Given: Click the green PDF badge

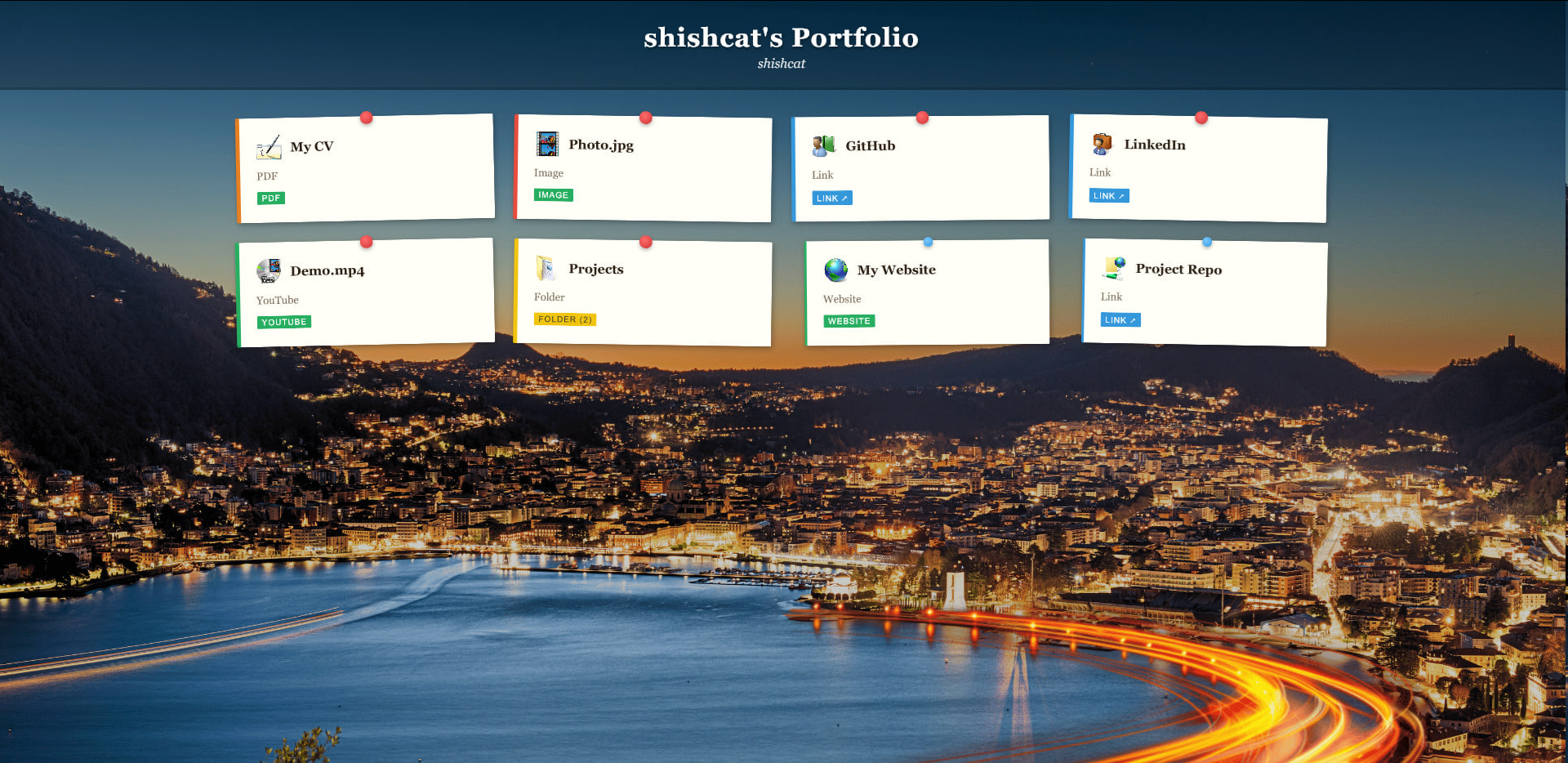Looking at the screenshot, I should [x=271, y=199].
